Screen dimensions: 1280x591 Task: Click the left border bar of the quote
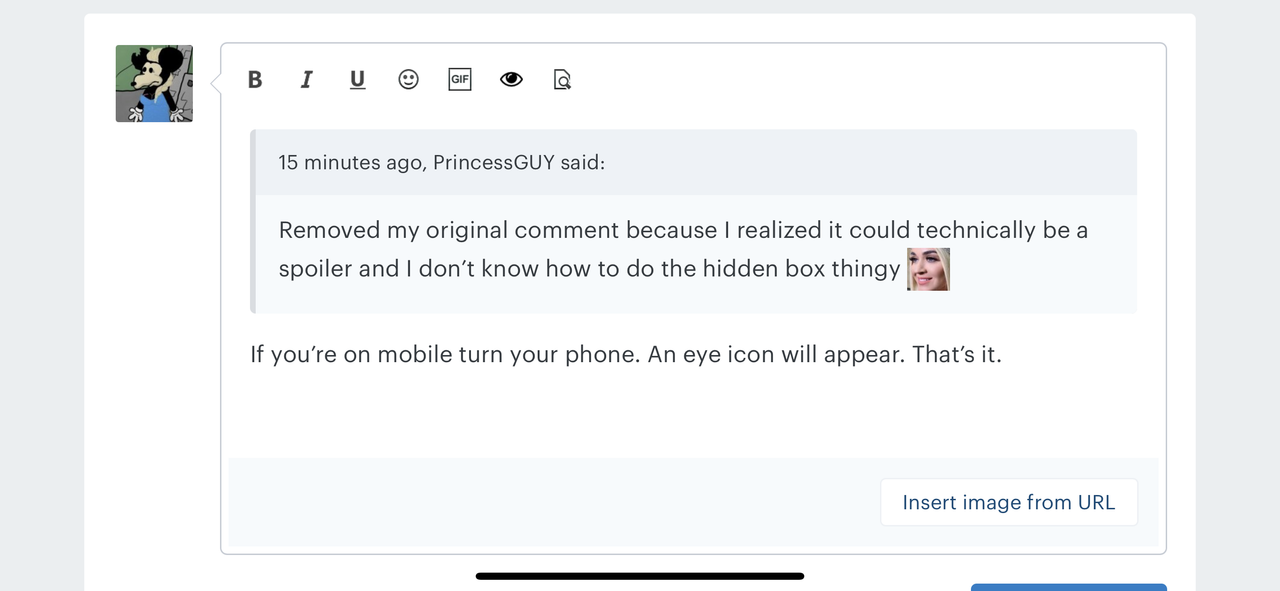(253, 221)
